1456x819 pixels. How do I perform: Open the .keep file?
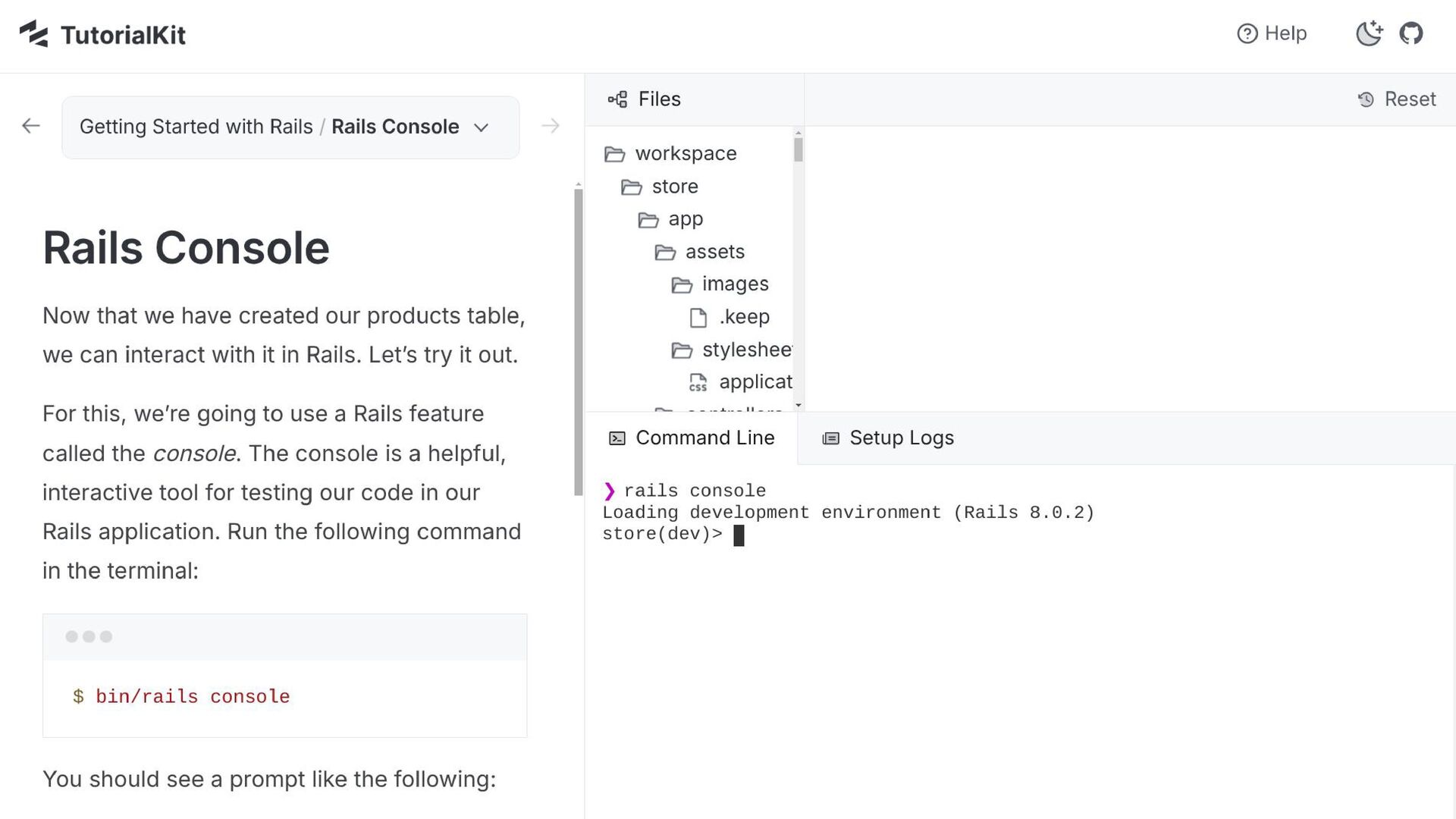click(x=743, y=317)
